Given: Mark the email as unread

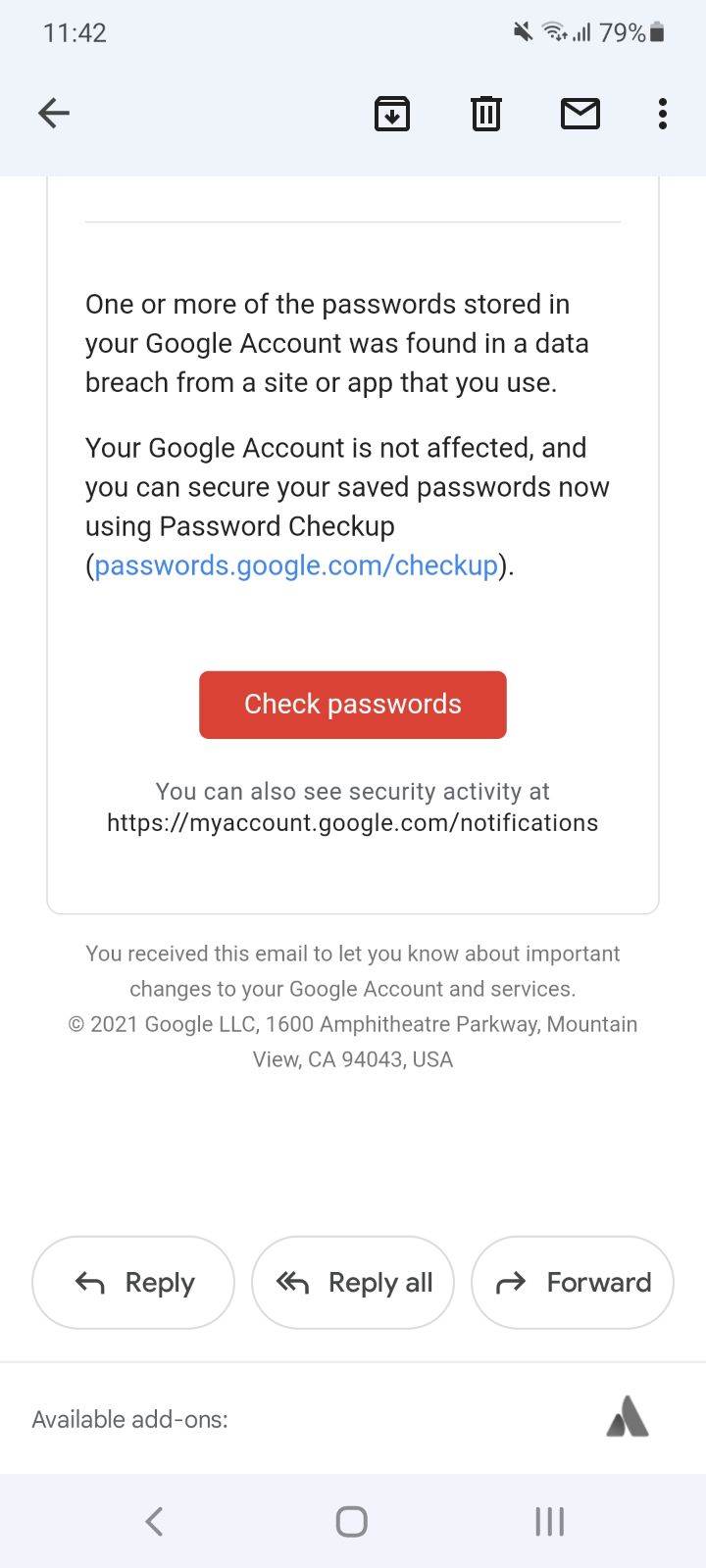Looking at the screenshot, I should [580, 113].
